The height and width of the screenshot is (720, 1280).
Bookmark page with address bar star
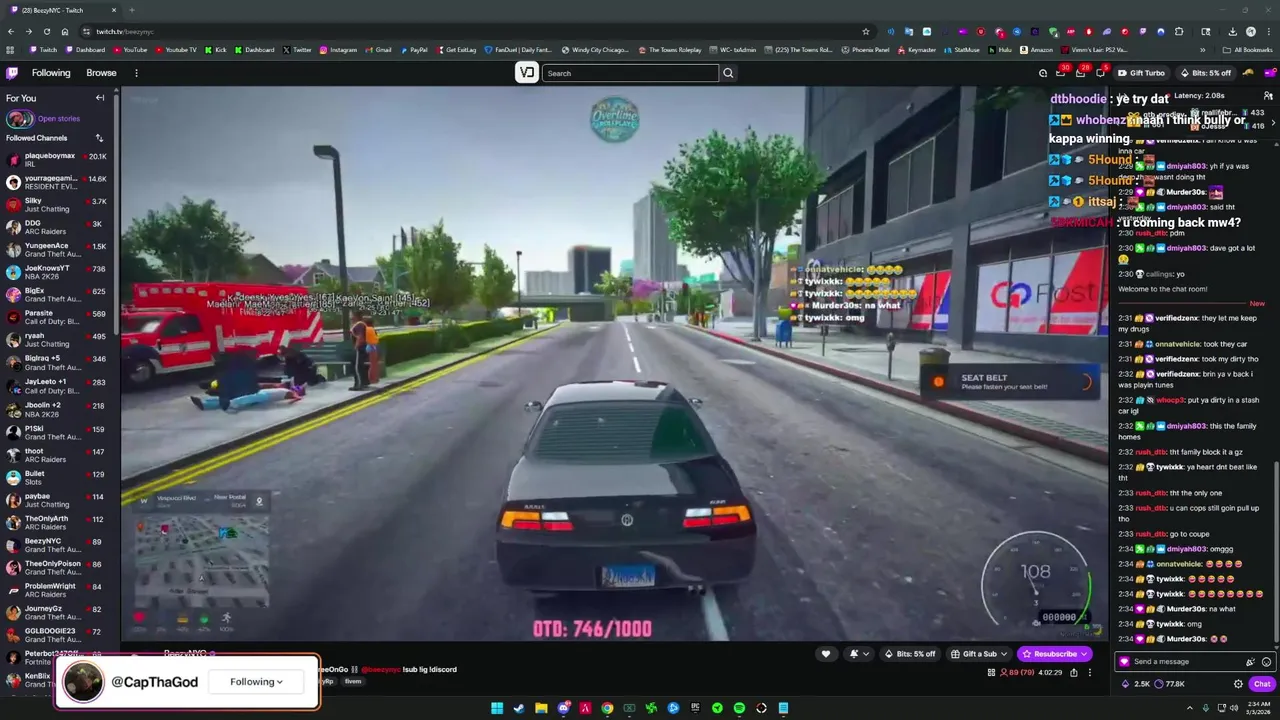coord(866,31)
